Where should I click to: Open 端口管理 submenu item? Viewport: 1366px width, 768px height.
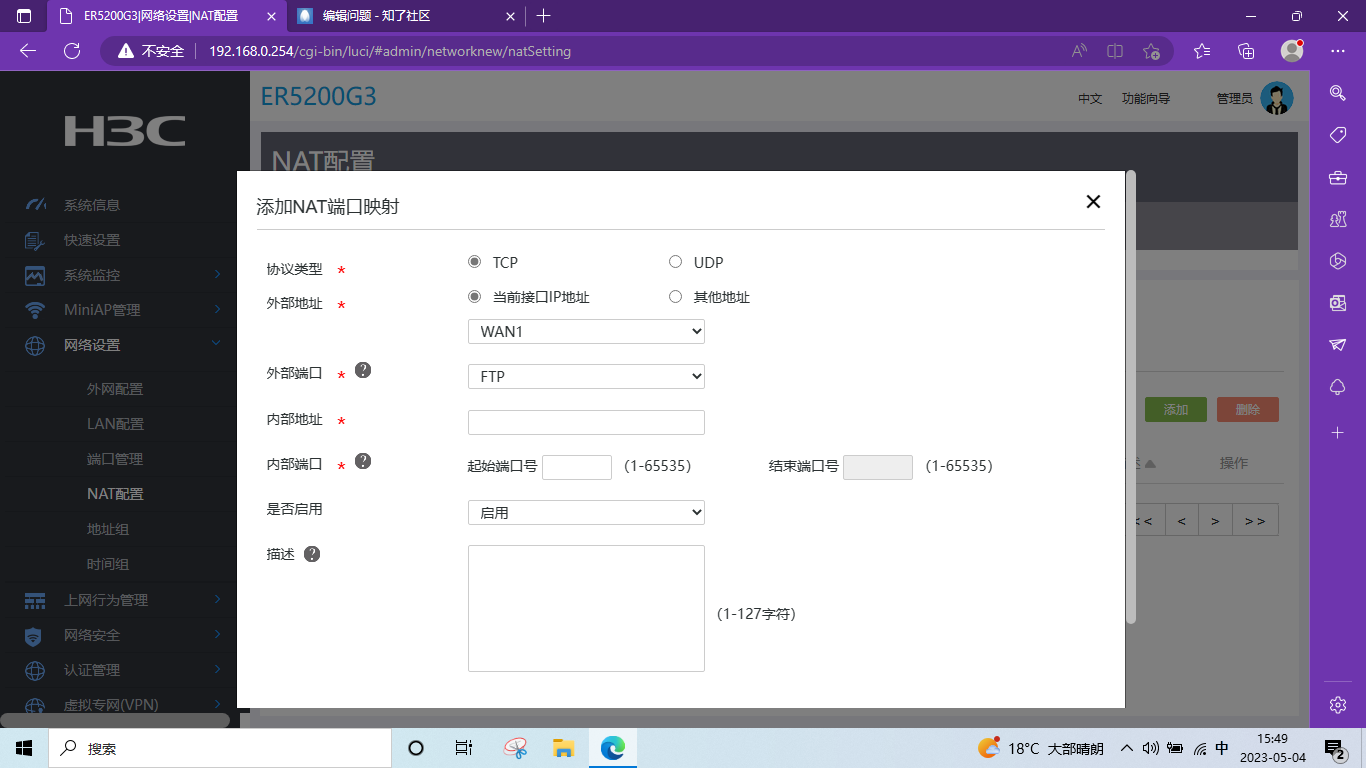(115, 459)
